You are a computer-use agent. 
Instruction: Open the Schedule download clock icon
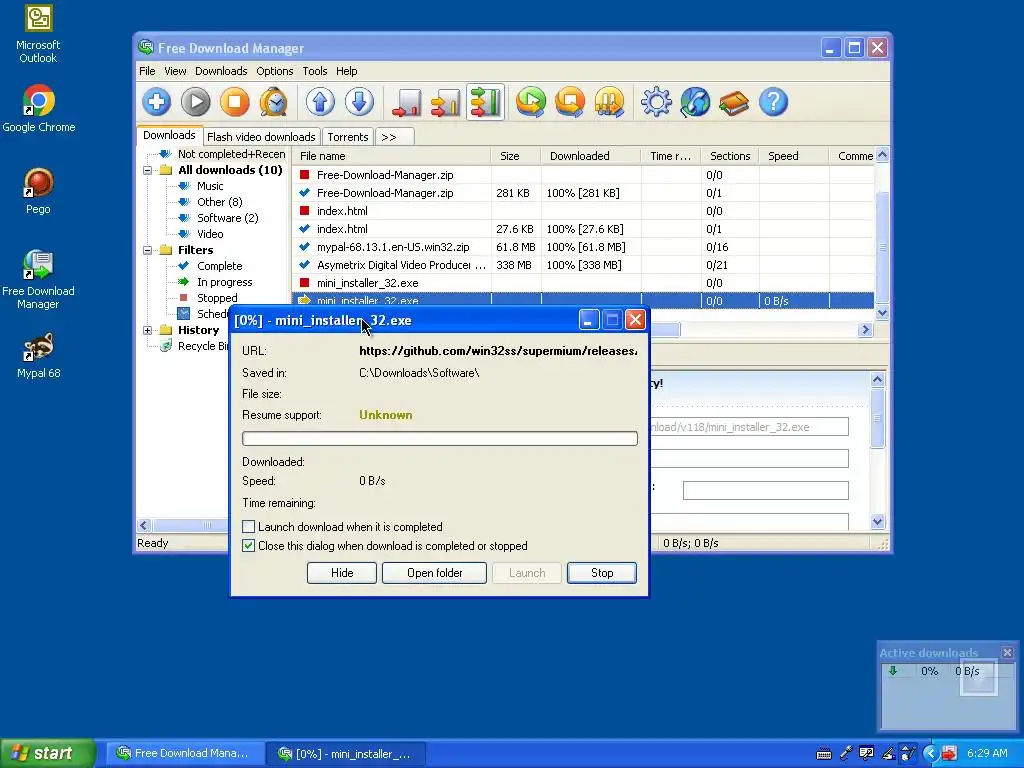coord(274,103)
